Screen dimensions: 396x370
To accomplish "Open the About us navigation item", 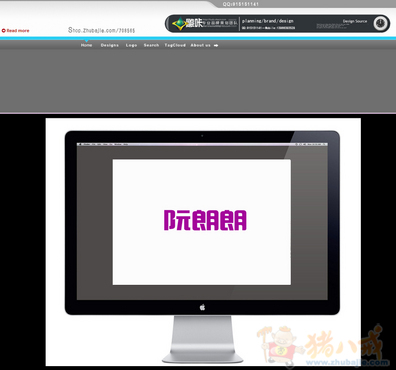I will click(x=200, y=45).
